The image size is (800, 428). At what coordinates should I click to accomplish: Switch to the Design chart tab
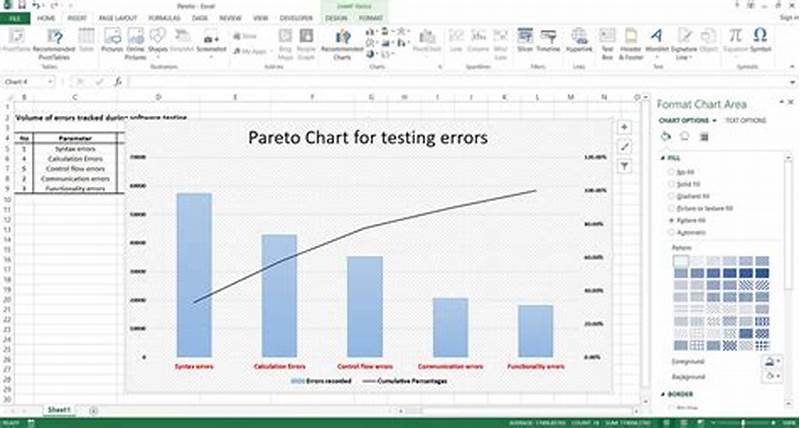336,18
